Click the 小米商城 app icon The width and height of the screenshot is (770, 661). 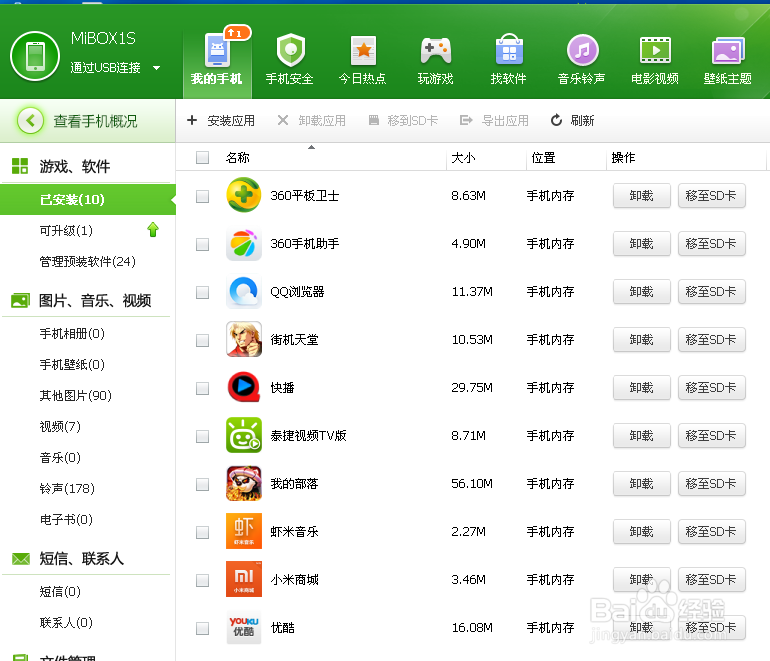coord(244,579)
